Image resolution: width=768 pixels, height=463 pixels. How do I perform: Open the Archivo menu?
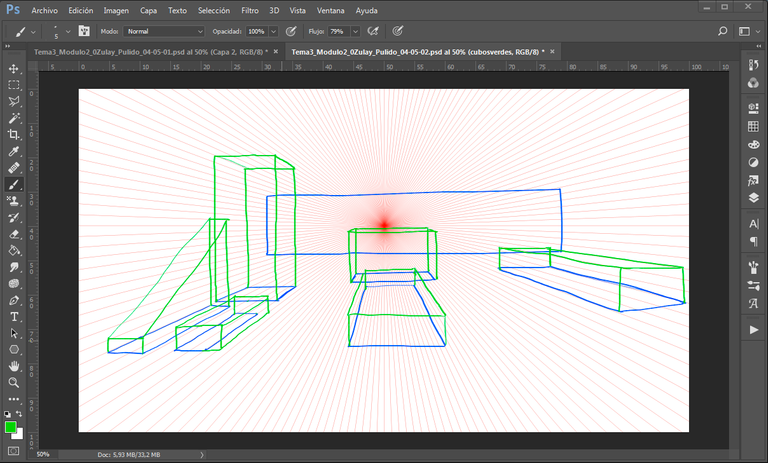coord(45,10)
